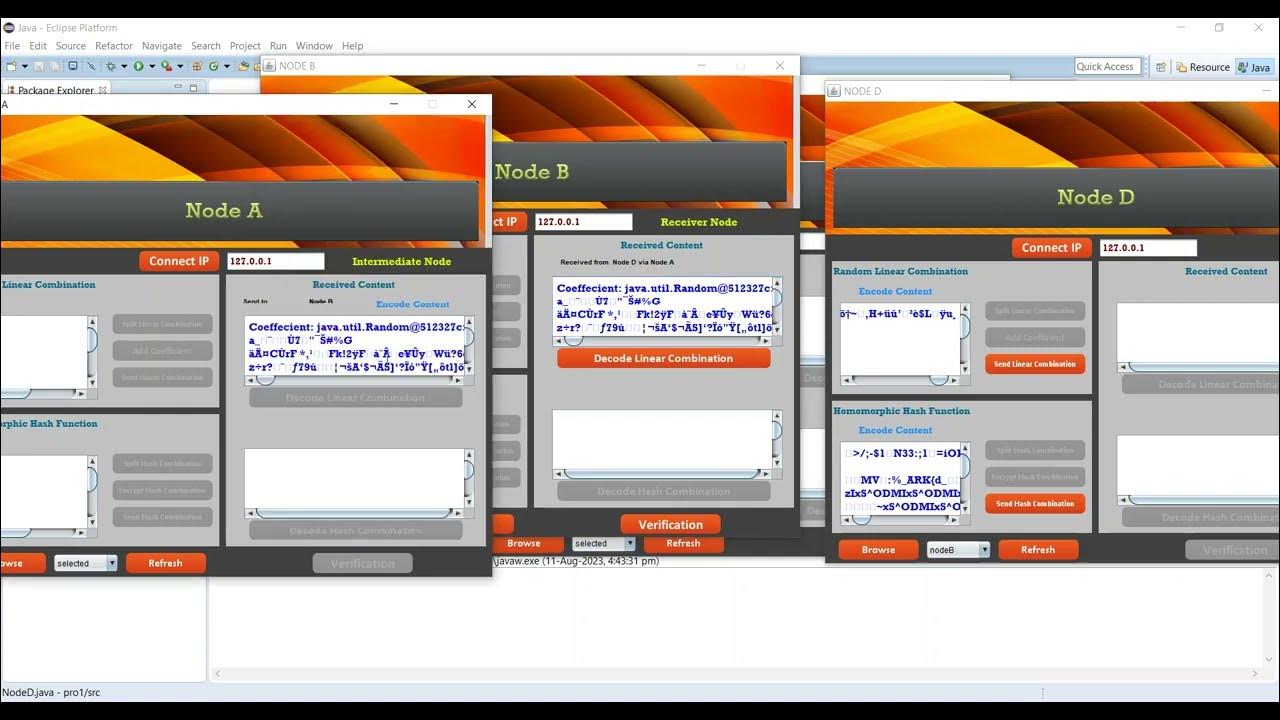
Task: Open the 'selected' dropdown in Node A
Action: point(86,563)
